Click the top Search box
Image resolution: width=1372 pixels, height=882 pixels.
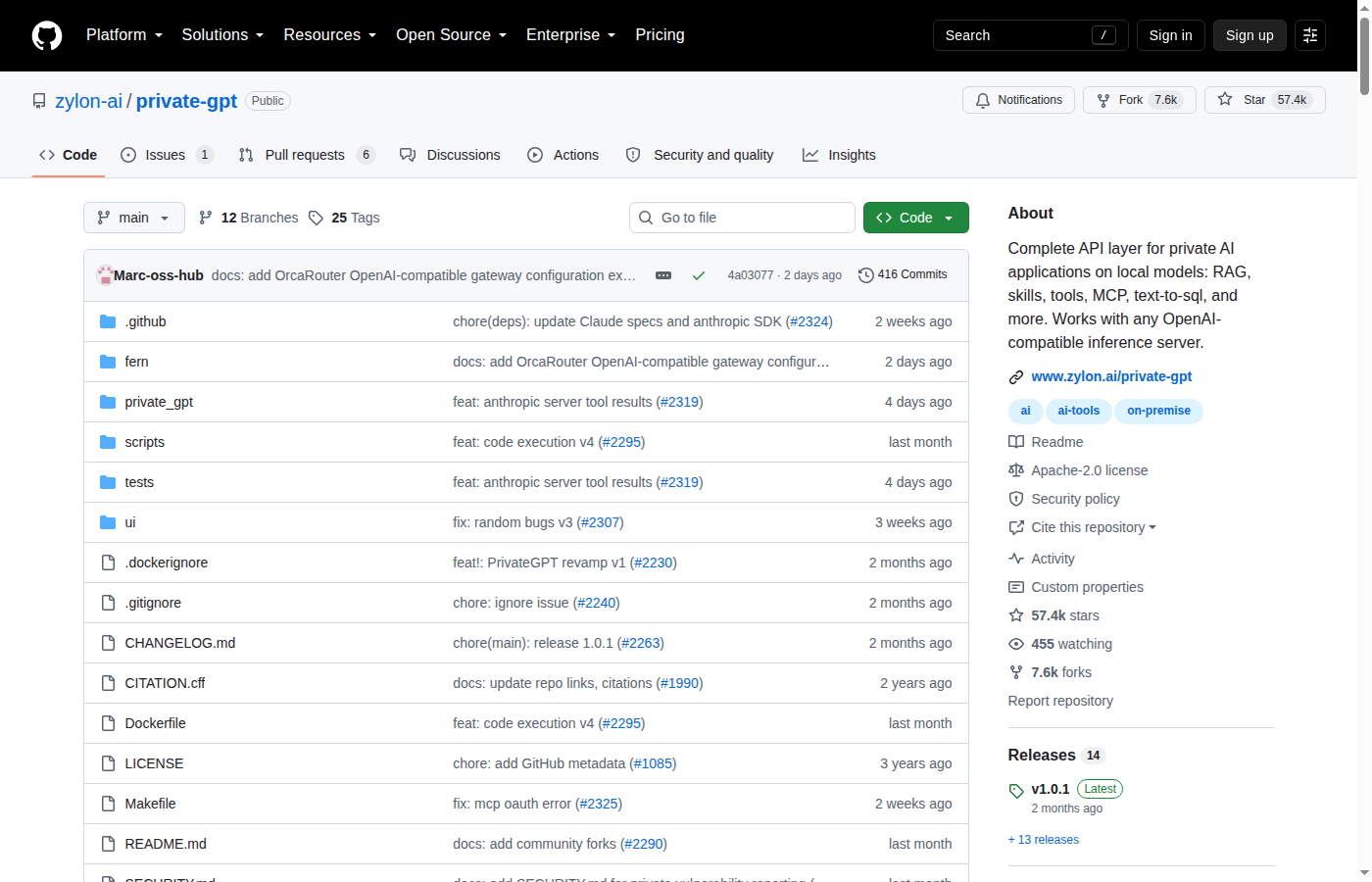click(1031, 35)
